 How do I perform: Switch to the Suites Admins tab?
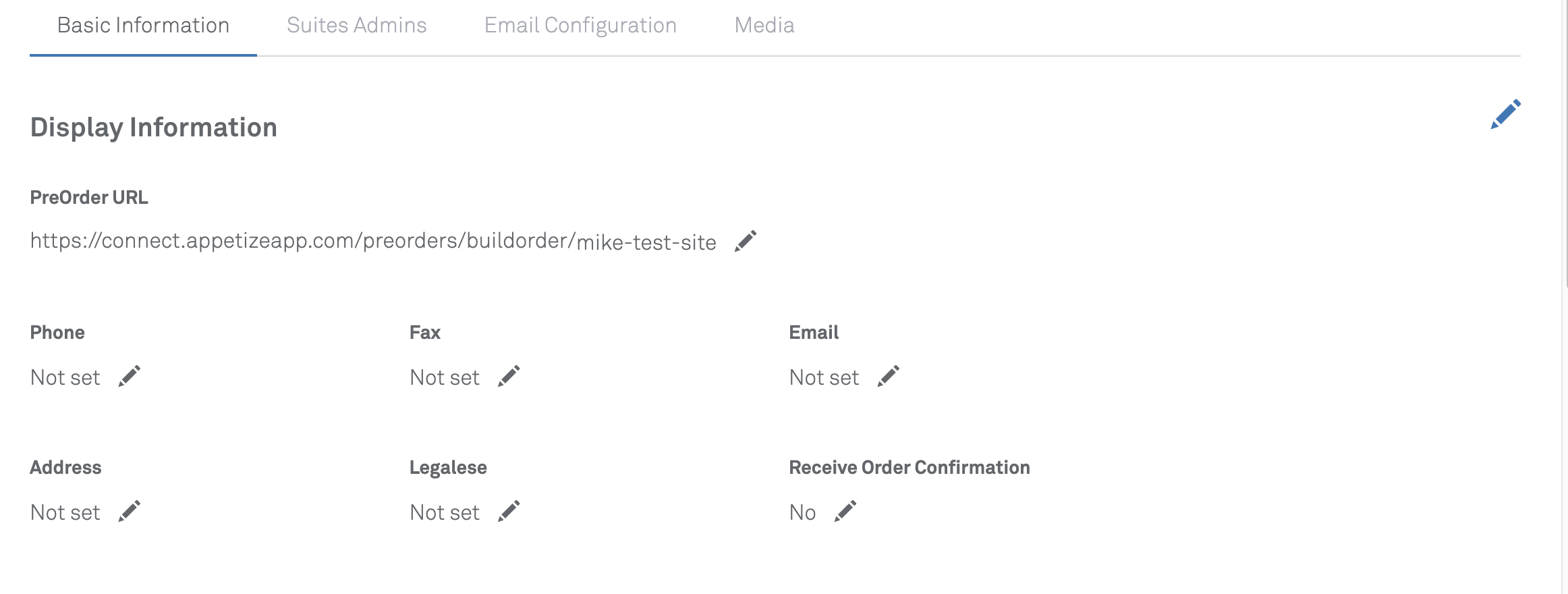[x=356, y=26]
